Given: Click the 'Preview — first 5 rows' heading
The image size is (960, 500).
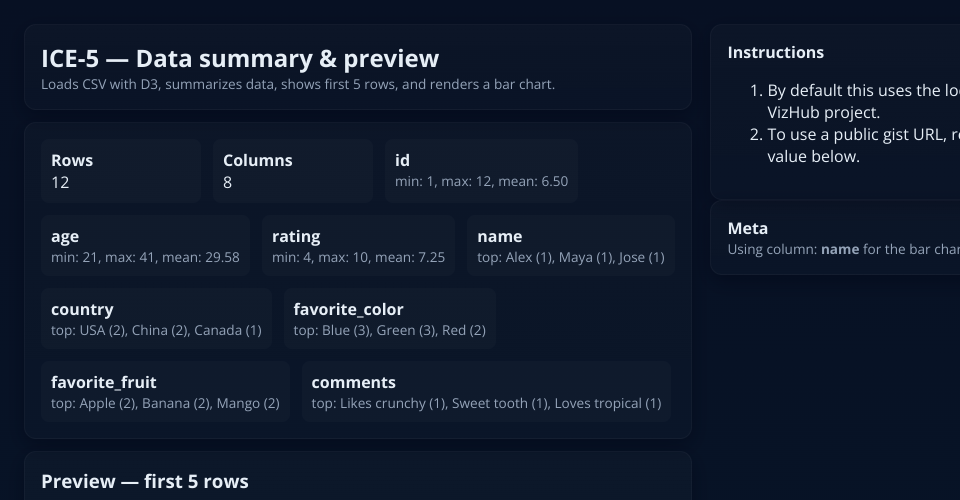Looking at the screenshot, I should [x=145, y=481].
